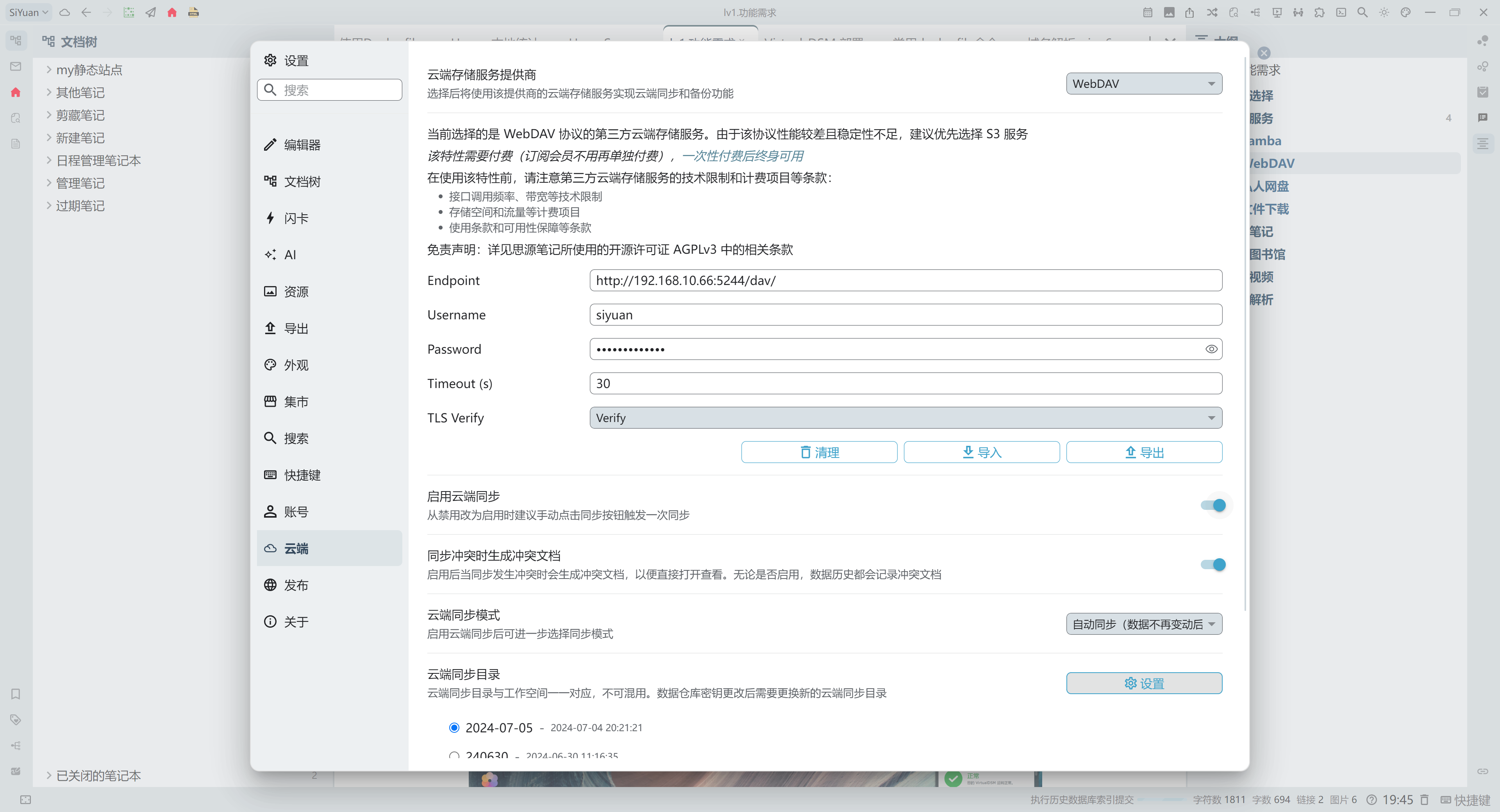Go back using the left arrow icon

pos(86,12)
